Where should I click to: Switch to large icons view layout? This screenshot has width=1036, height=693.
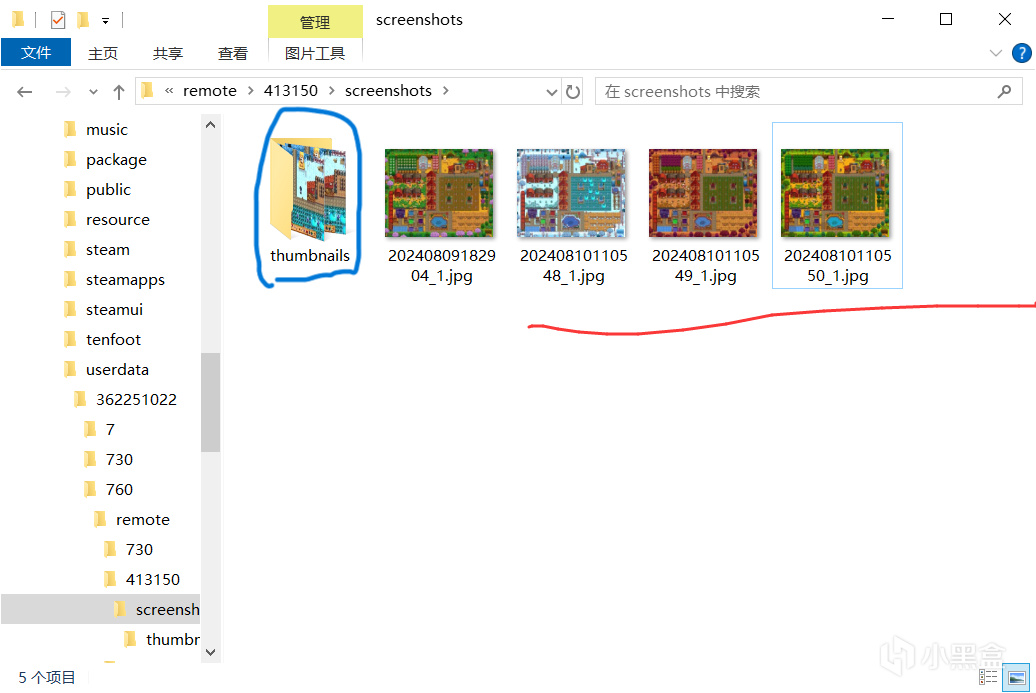coord(1016,678)
